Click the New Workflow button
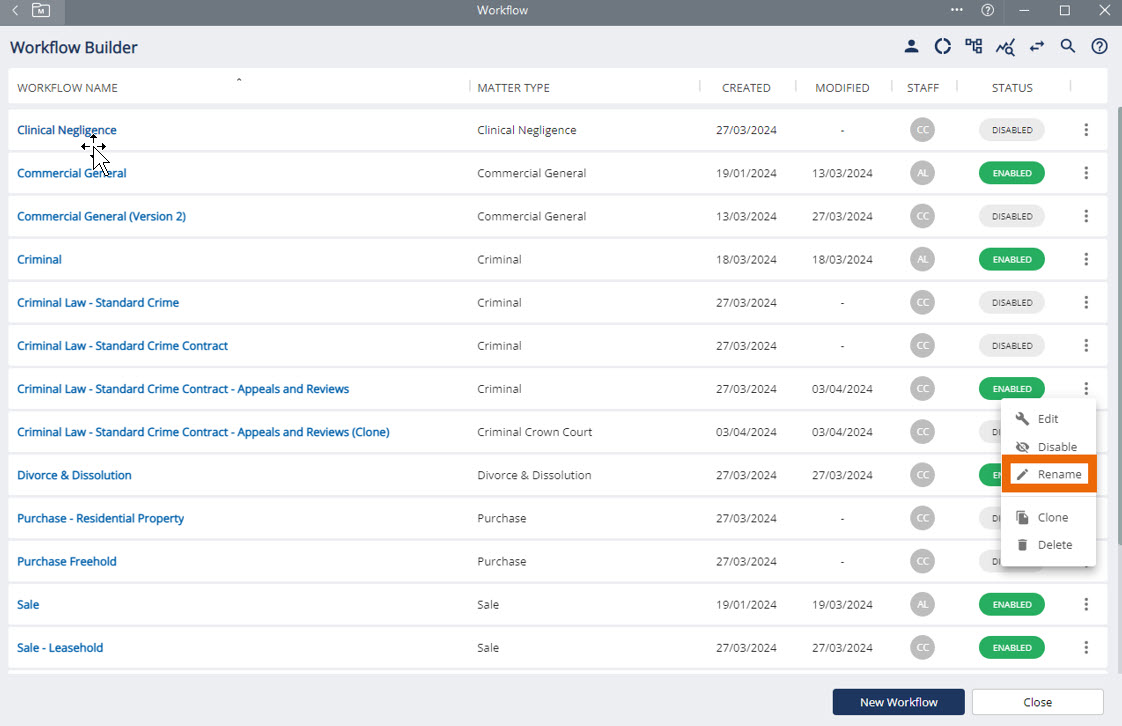This screenshot has width=1122, height=726. point(898,702)
